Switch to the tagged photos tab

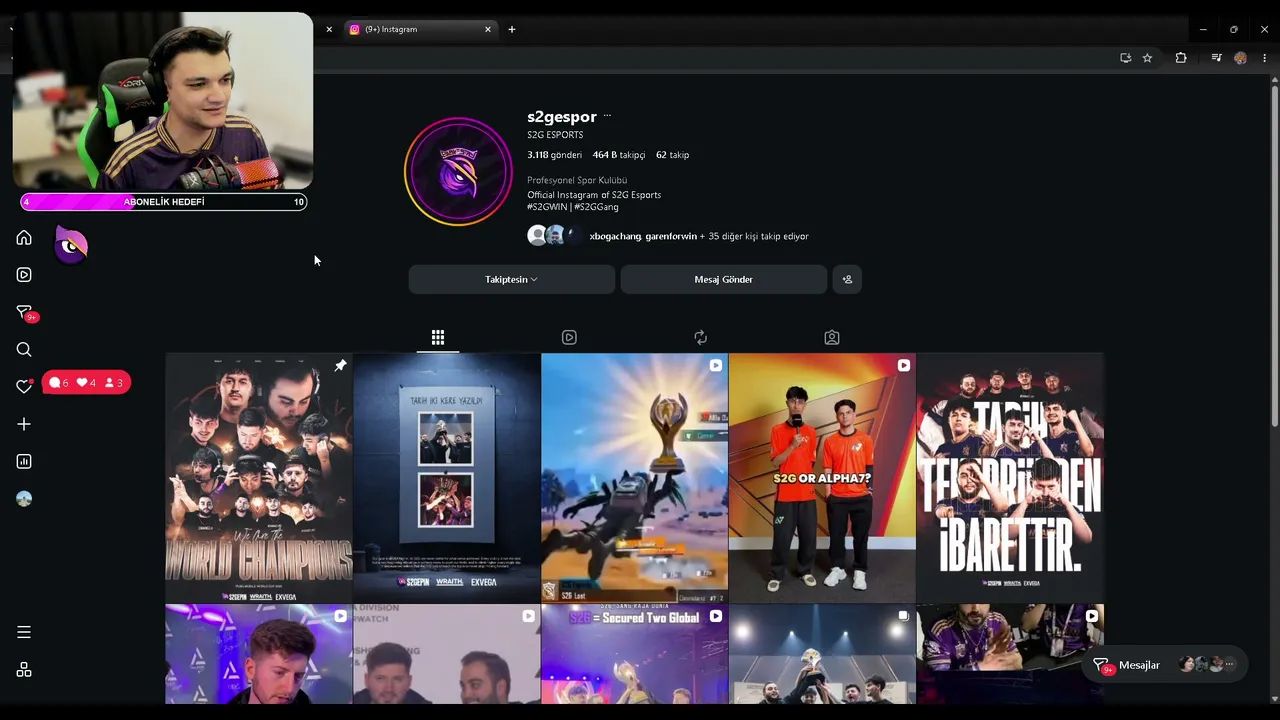click(x=832, y=337)
